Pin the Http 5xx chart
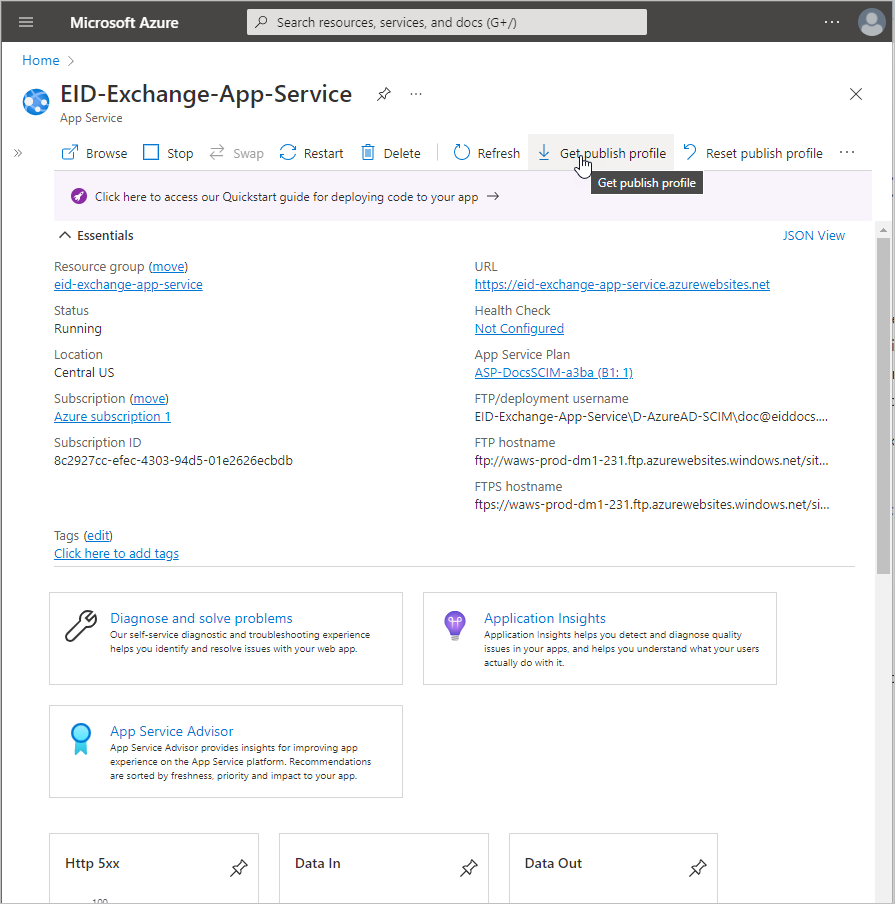The width and height of the screenshot is (895, 904). (x=238, y=869)
